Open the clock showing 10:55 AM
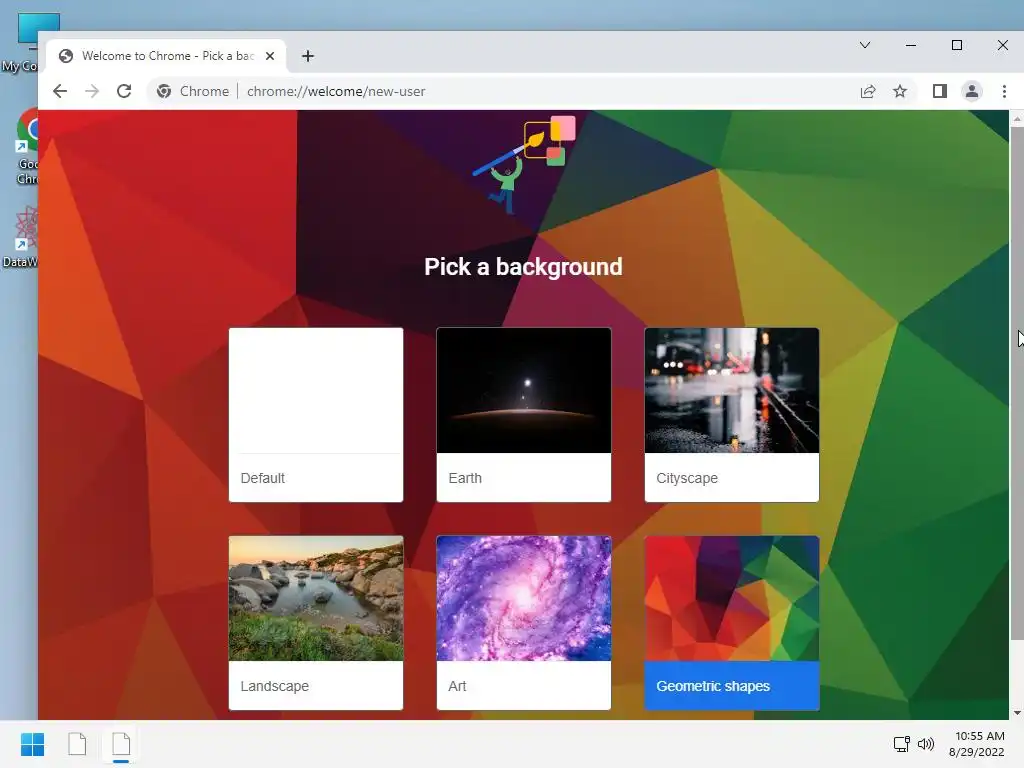The width and height of the screenshot is (1024, 768). point(977,744)
